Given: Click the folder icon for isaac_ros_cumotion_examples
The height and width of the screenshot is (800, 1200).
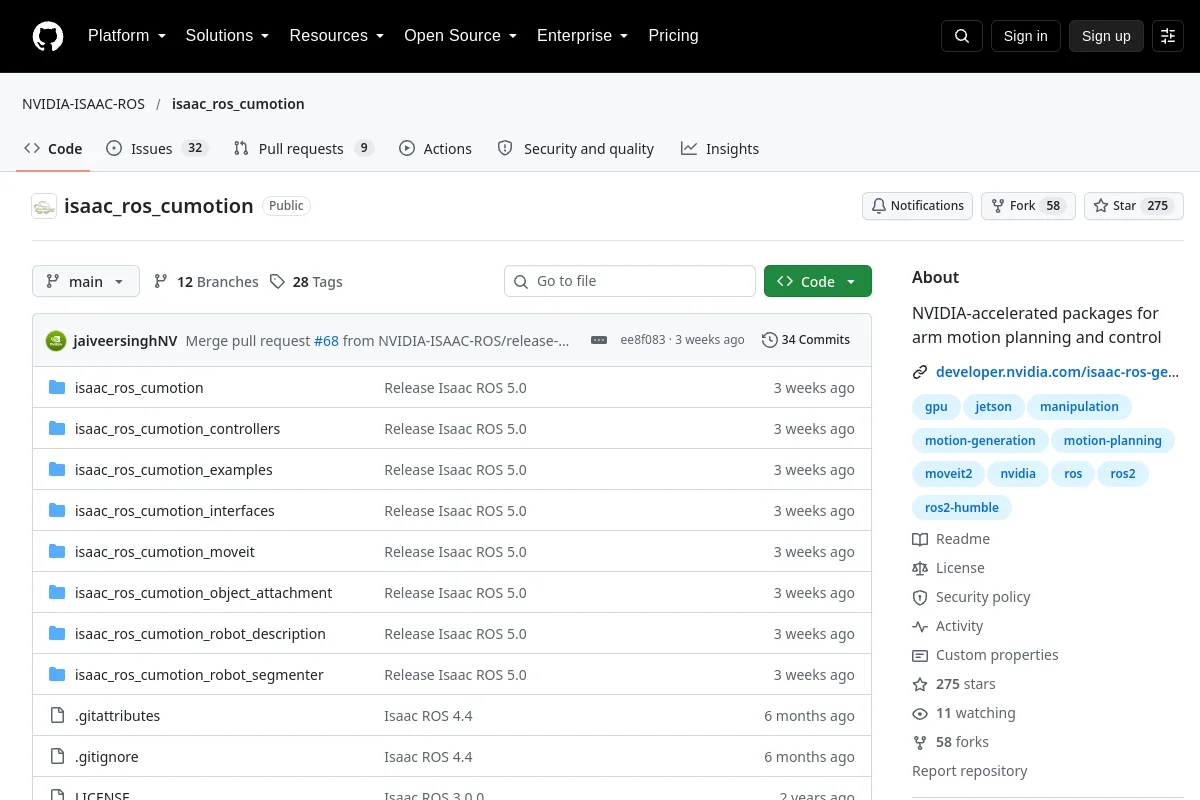Looking at the screenshot, I should pyautogui.click(x=57, y=470).
